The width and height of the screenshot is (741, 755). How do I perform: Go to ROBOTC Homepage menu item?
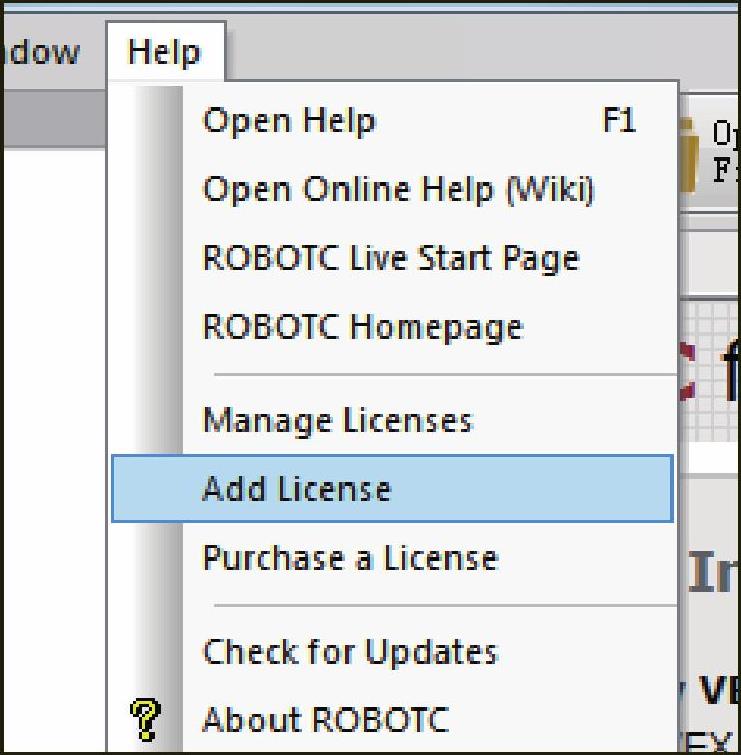pos(392,327)
